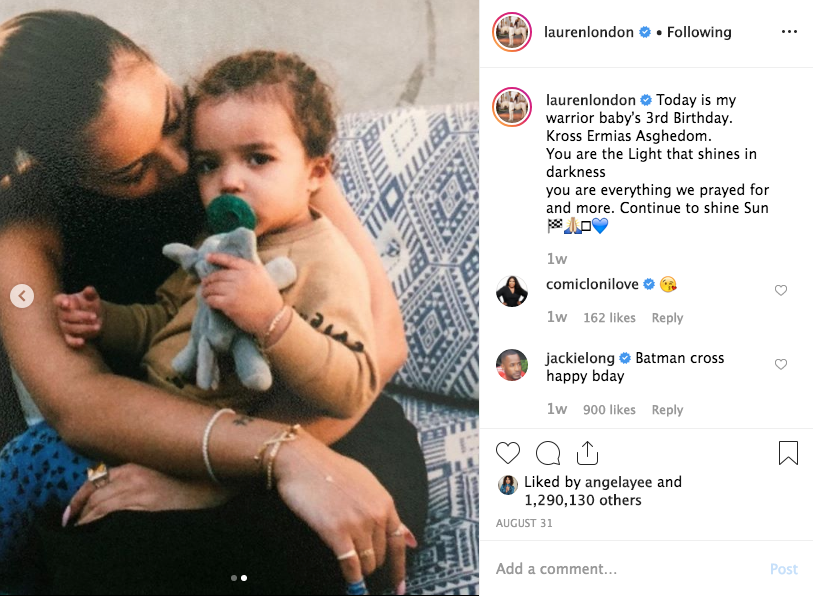The image size is (813, 596).
Task: Reply to jackielong's comment
Action: pyautogui.click(x=667, y=410)
